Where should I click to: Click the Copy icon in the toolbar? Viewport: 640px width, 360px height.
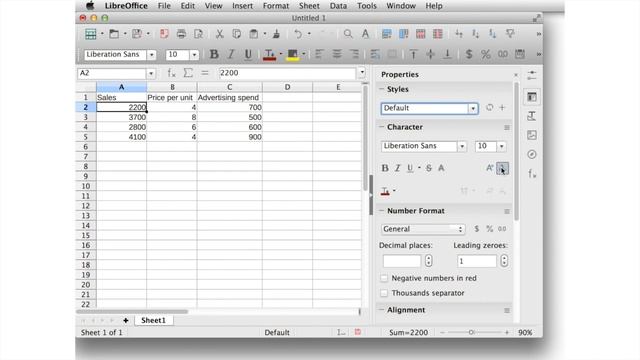point(237,34)
